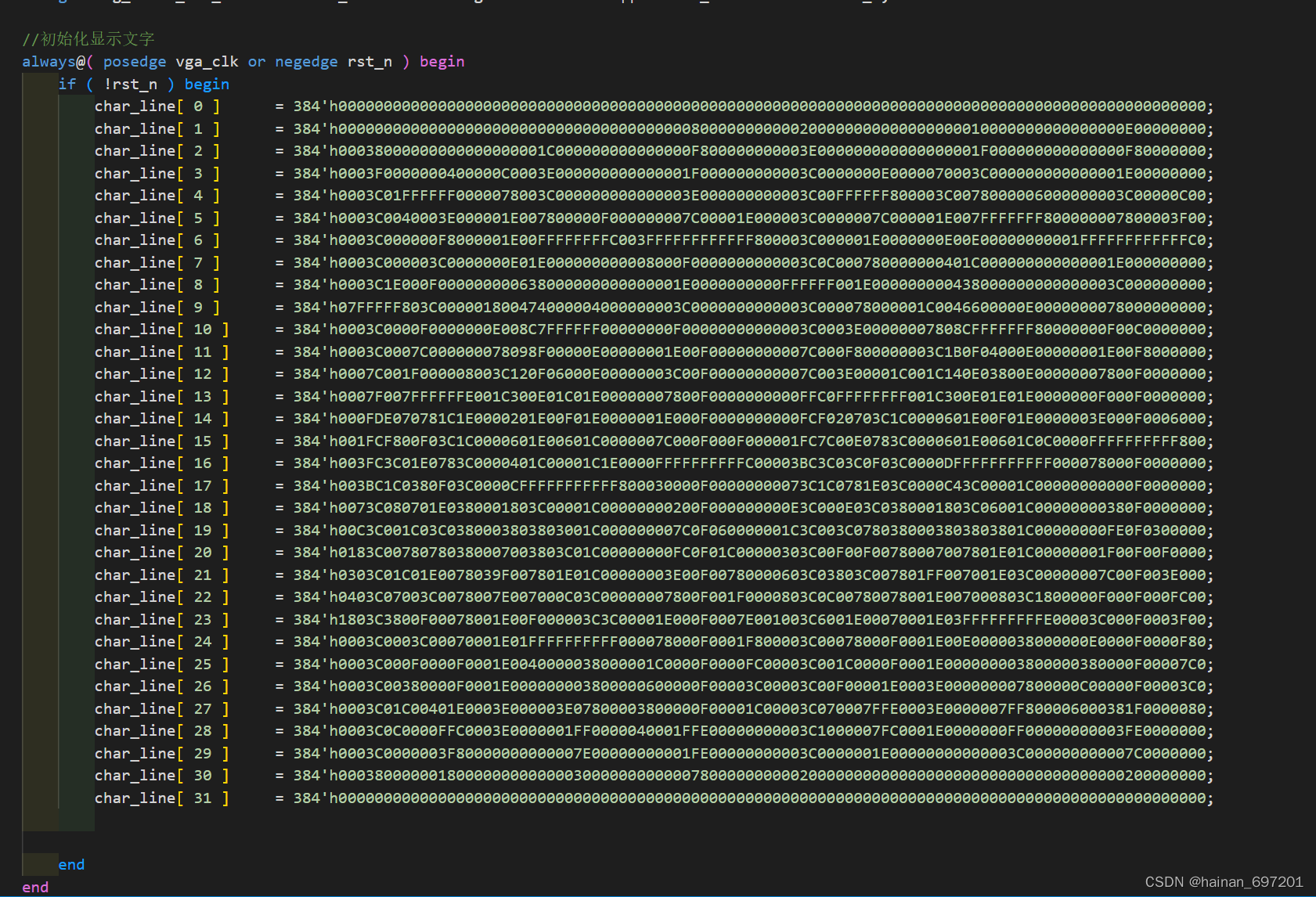Click 'char_line[ 25 ]' assignment target

[x=162, y=664]
